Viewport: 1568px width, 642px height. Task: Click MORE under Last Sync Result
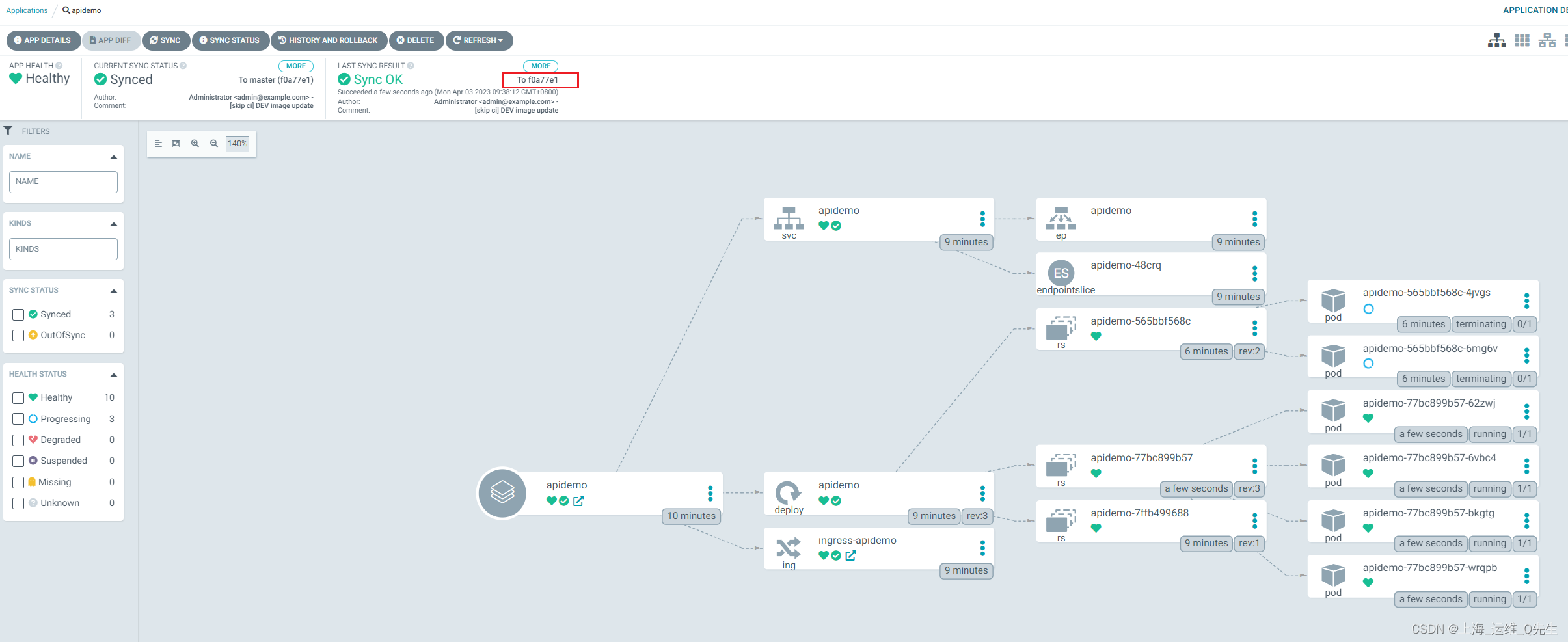[x=541, y=66]
